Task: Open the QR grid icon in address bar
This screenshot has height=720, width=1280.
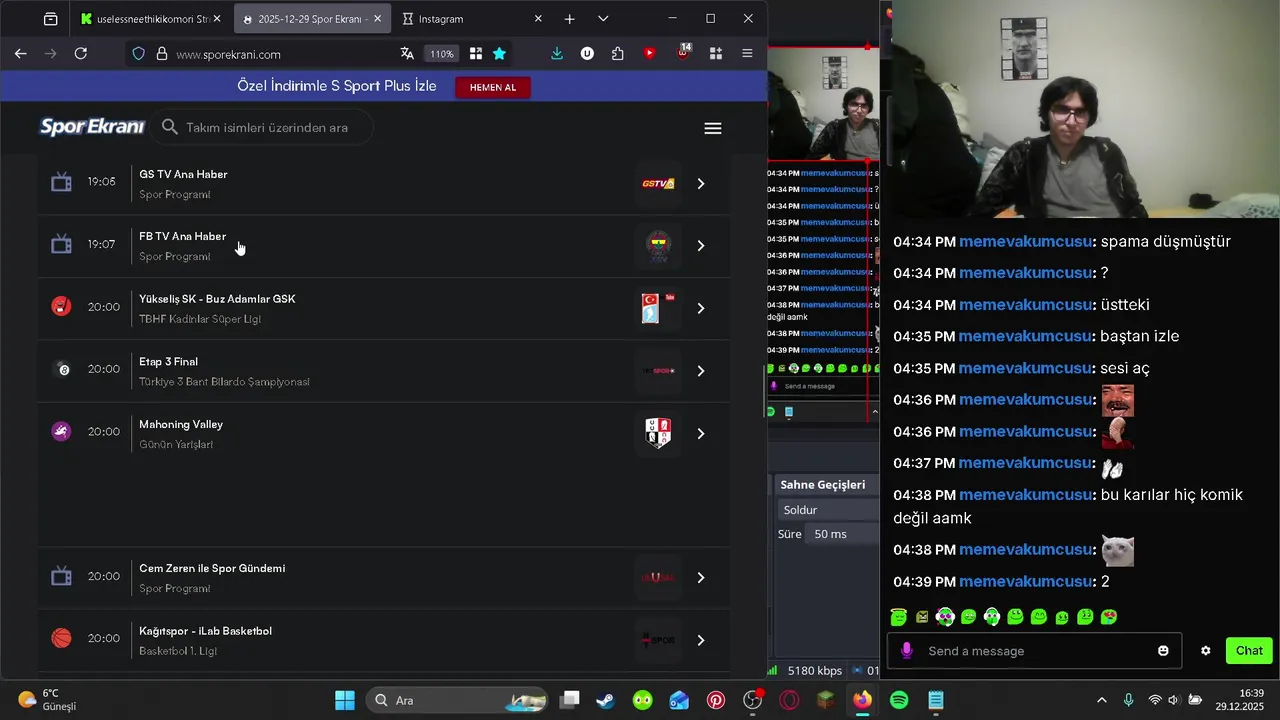Action: tap(476, 54)
